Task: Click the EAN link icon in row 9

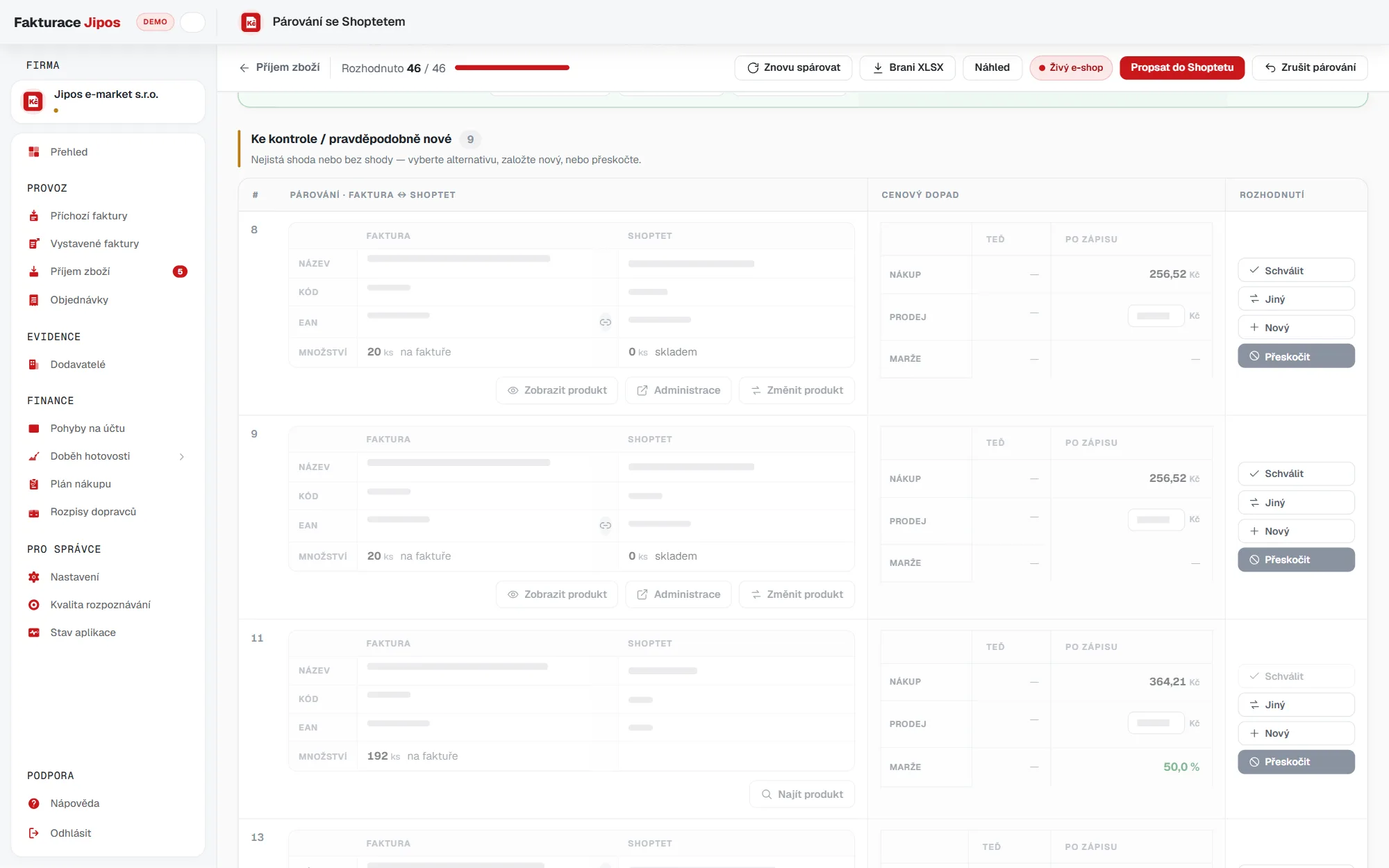Action: (x=606, y=526)
